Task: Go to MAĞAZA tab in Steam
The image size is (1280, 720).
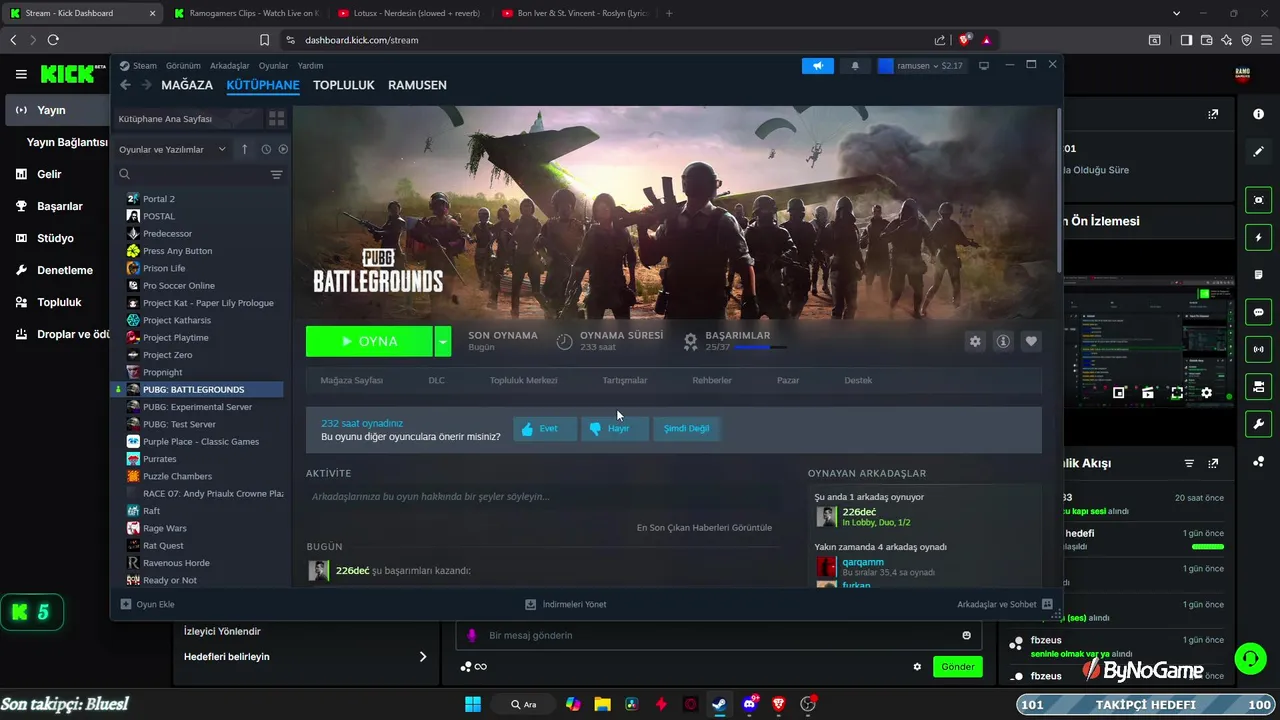Action: [187, 85]
